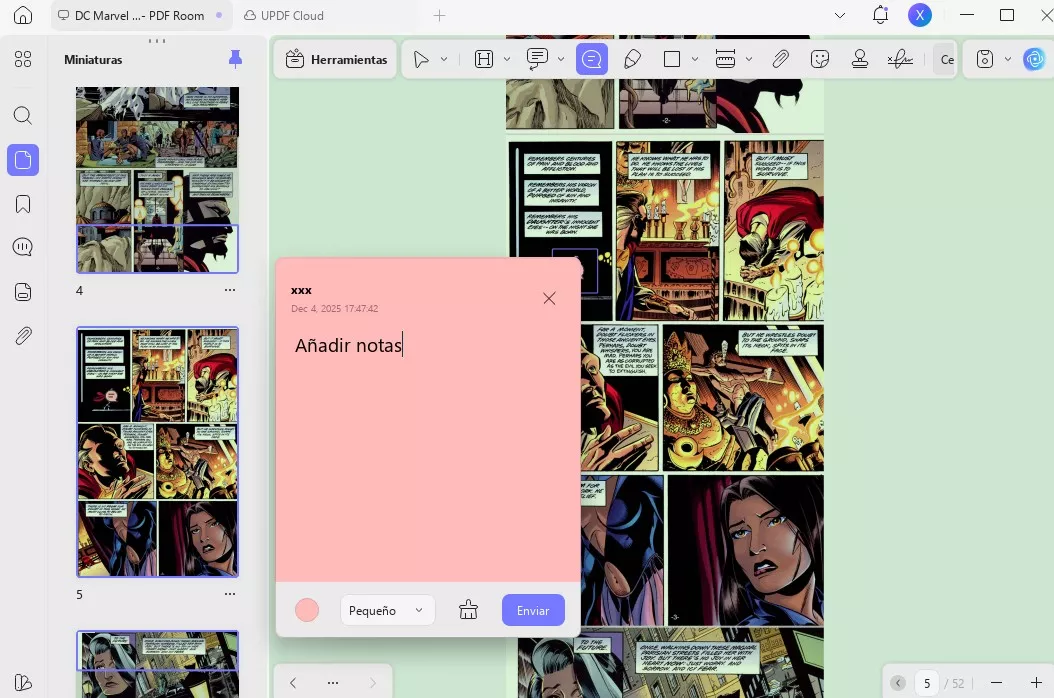Toggle the pin on the Miniaturas panel

[235, 59]
